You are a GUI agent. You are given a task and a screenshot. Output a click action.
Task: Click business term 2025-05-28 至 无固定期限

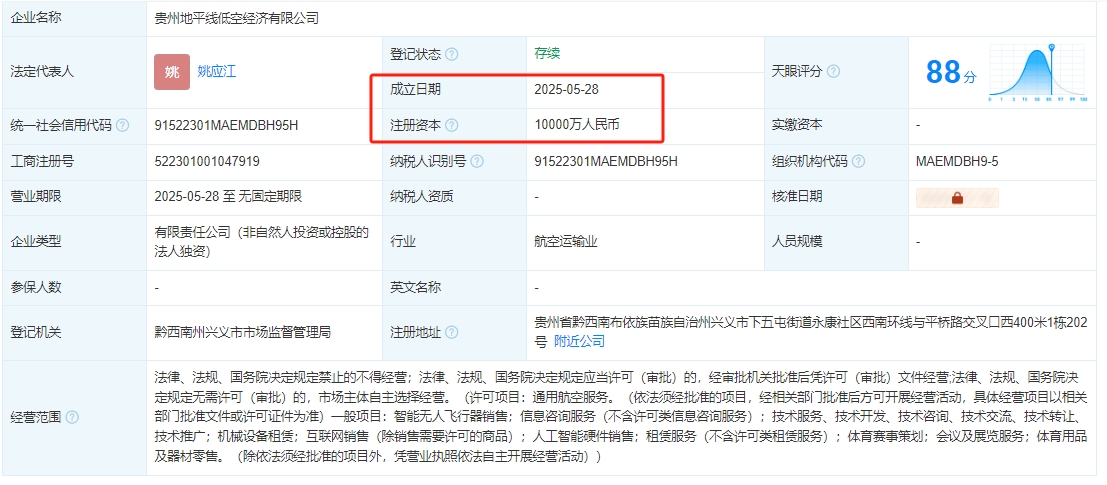coord(228,198)
